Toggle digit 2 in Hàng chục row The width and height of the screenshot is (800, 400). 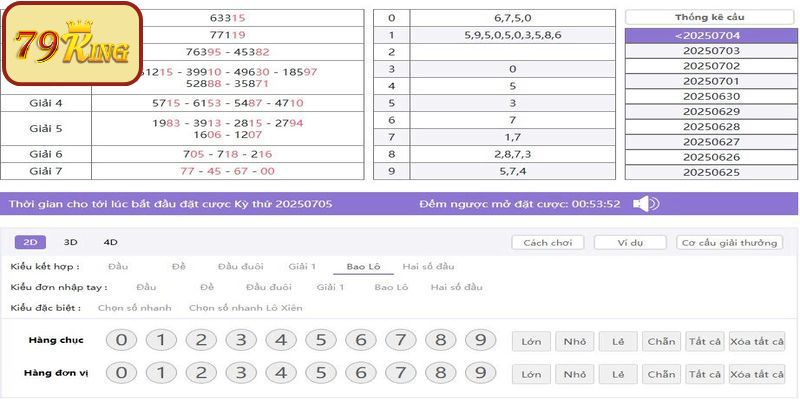click(x=201, y=340)
